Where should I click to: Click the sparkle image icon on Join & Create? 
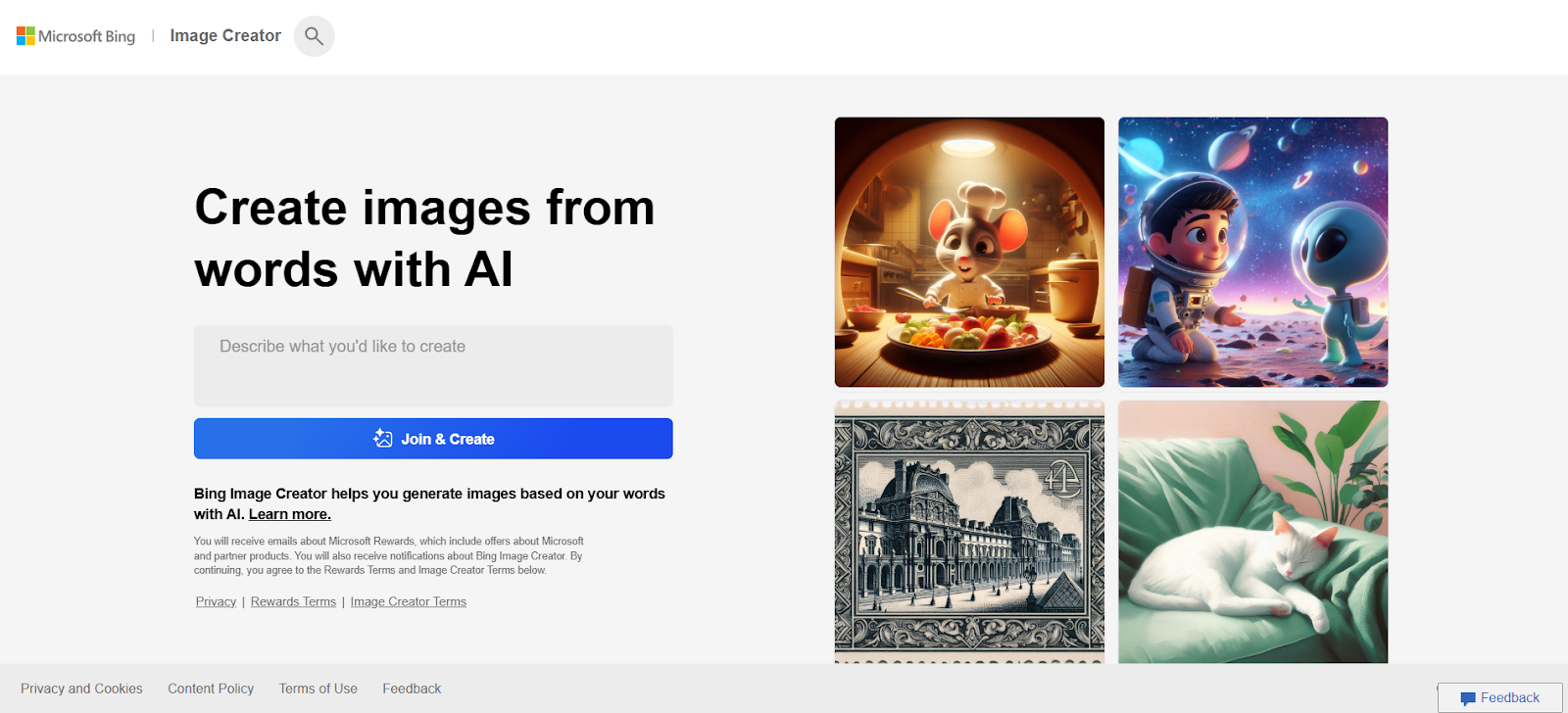click(x=383, y=439)
